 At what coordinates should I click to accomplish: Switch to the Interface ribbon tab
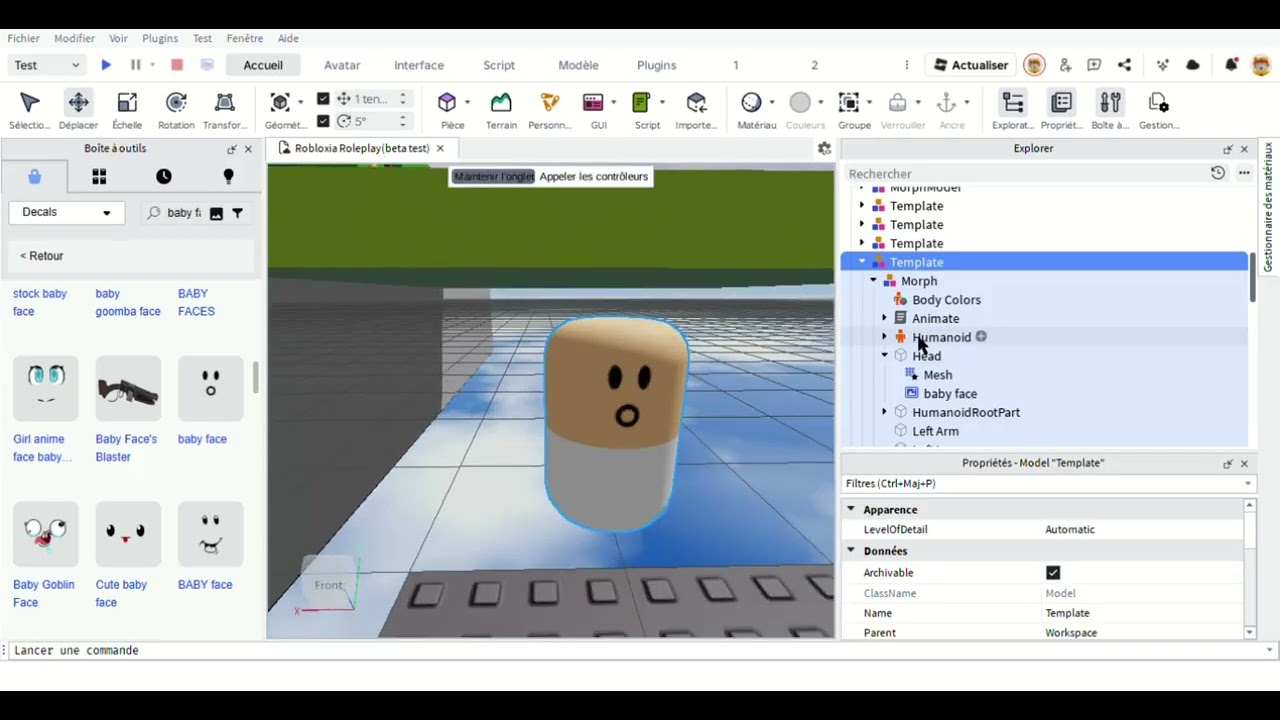419,65
